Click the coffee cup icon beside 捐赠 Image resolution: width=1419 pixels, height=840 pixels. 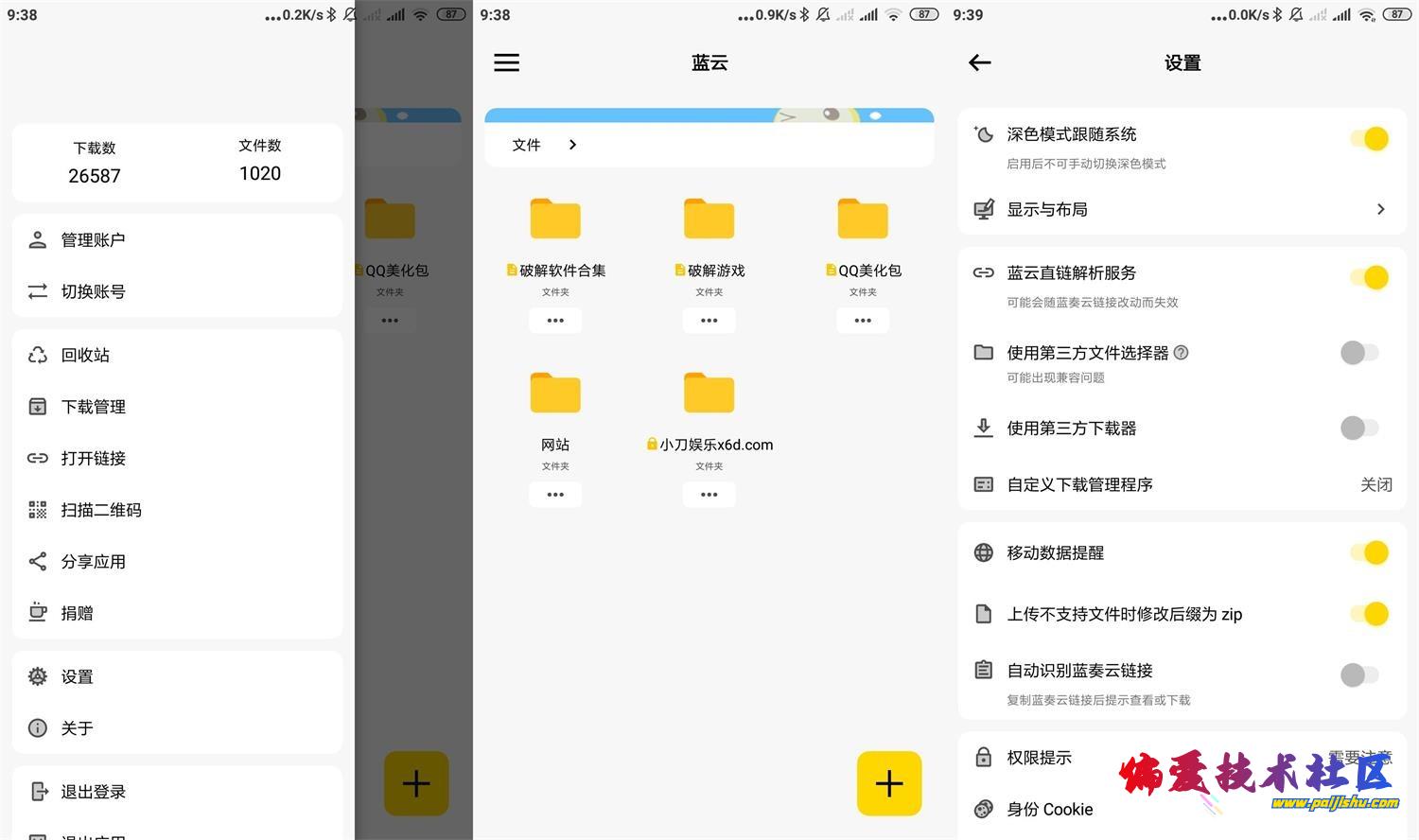click(x=38, y=612)
